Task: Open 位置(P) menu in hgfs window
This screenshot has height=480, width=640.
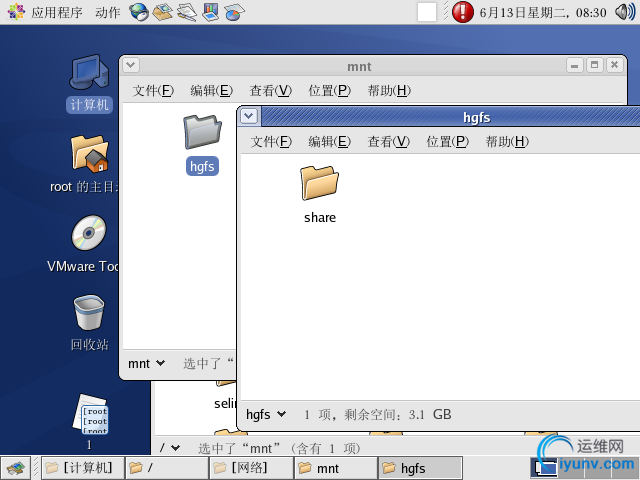Action: 447,142
